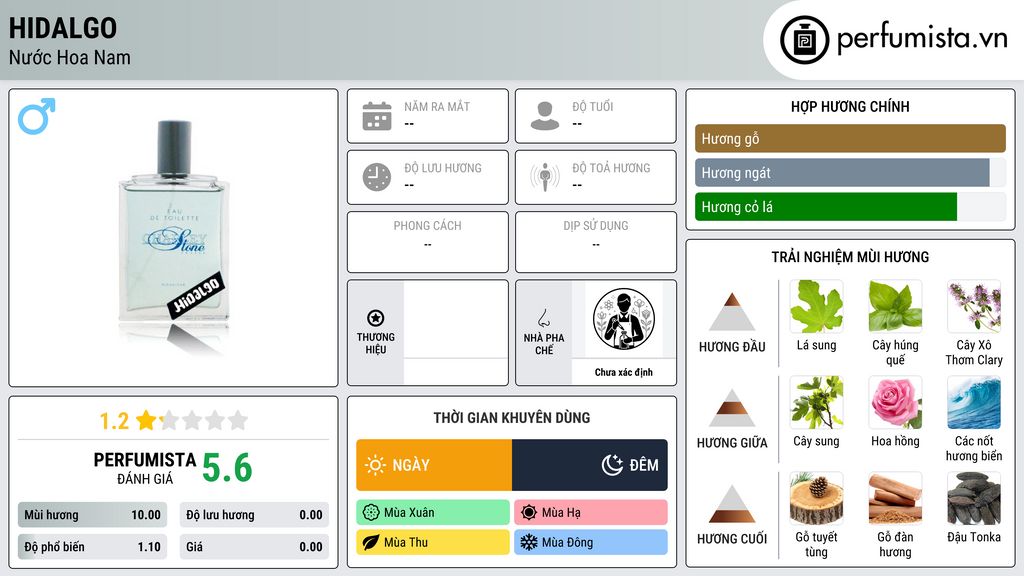Select the Lá sung note image
The height and width of the screenshot is (576, 1024).
pos(816,307)
